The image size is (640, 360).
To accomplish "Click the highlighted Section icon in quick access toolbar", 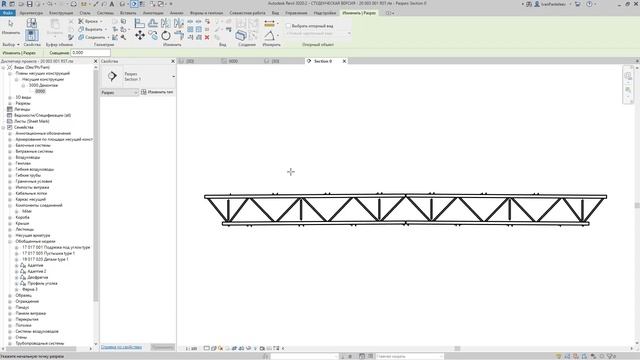I will 134,4.
